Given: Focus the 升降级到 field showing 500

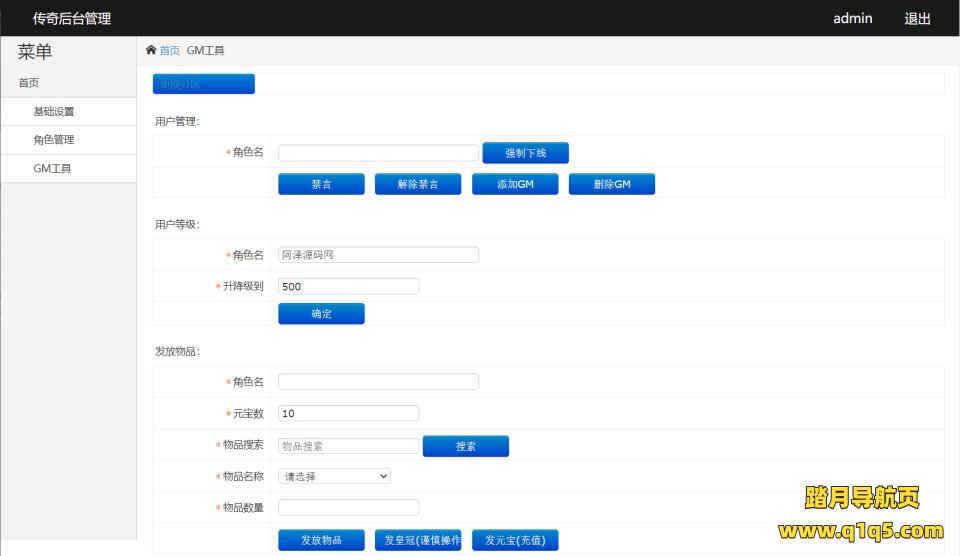Looking at the screenshot, I should pyautogui.click(x=348, y=286).
